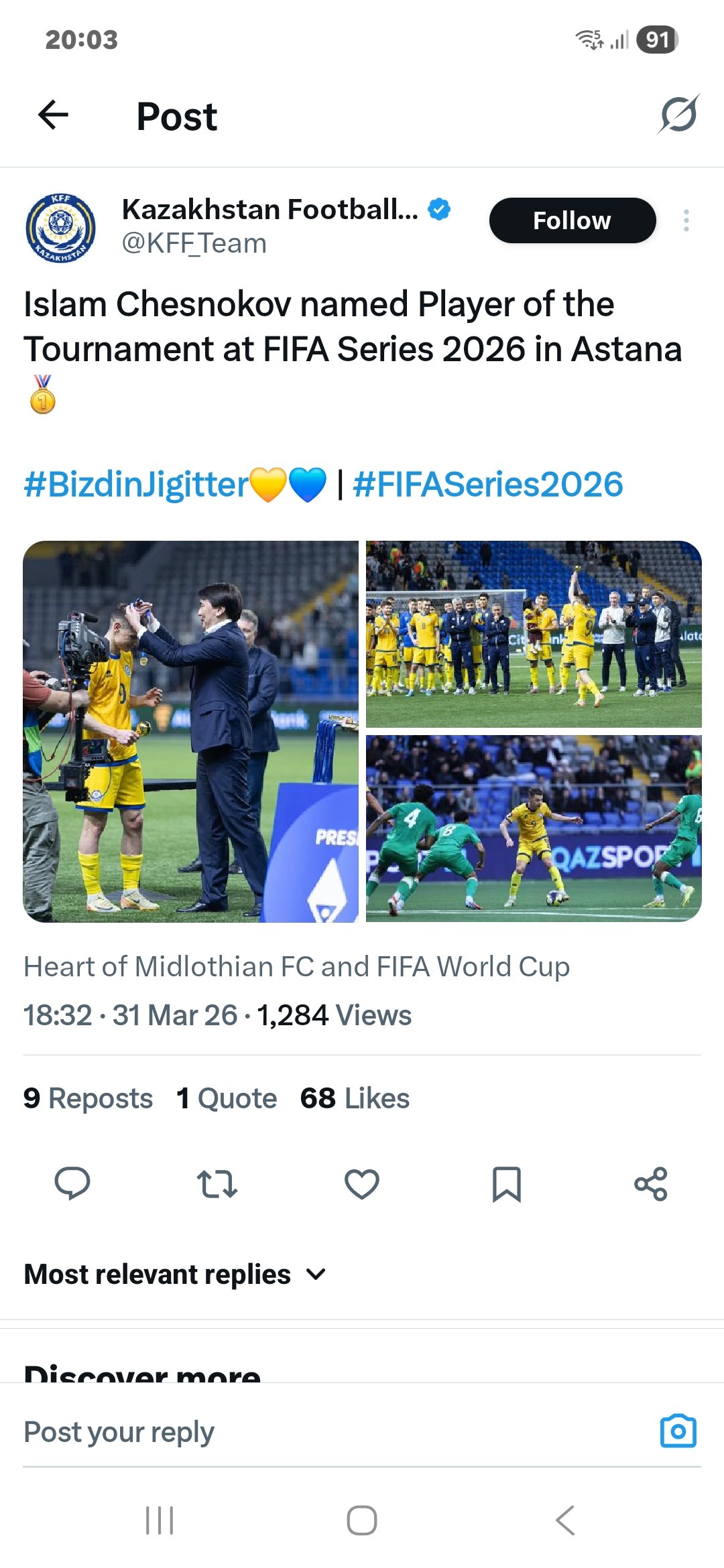Viewport: 724px width, 1568px height.
Task: Tap the back arrow
Action: click(54, 115)
